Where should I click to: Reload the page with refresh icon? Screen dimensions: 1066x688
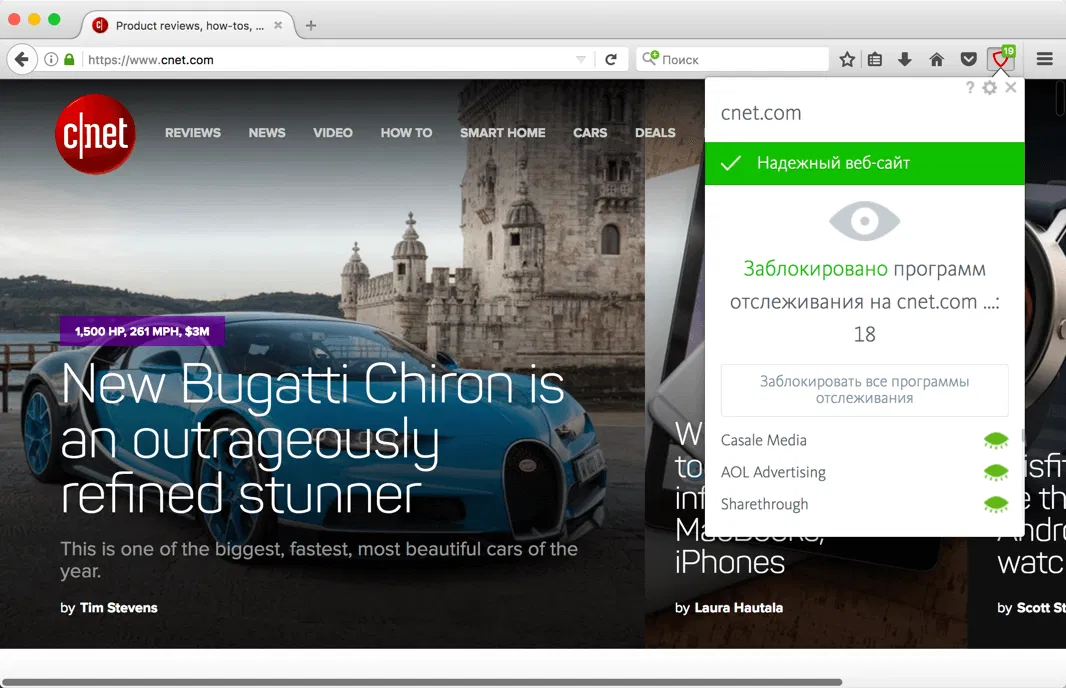point(611,59)
